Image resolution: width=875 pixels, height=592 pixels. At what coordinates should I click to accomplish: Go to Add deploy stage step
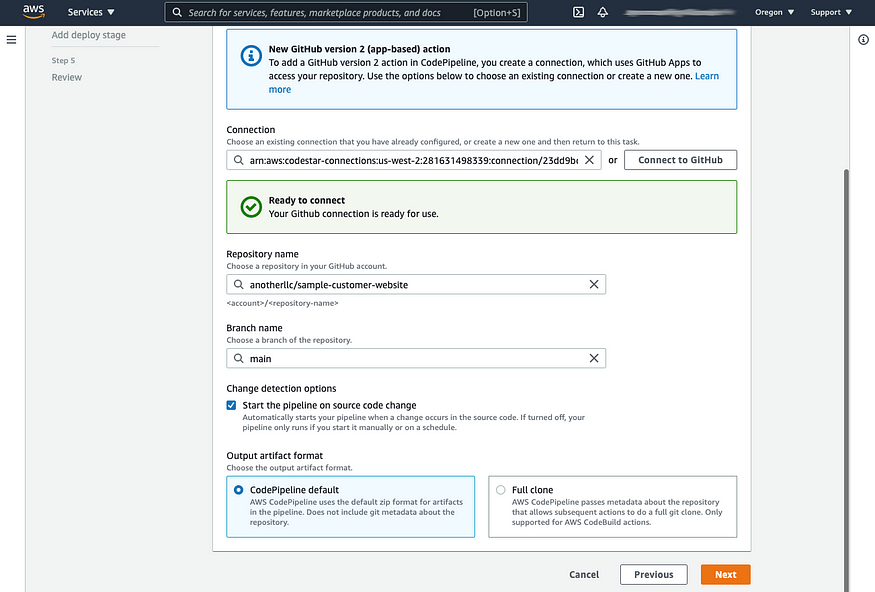(89, 35)
